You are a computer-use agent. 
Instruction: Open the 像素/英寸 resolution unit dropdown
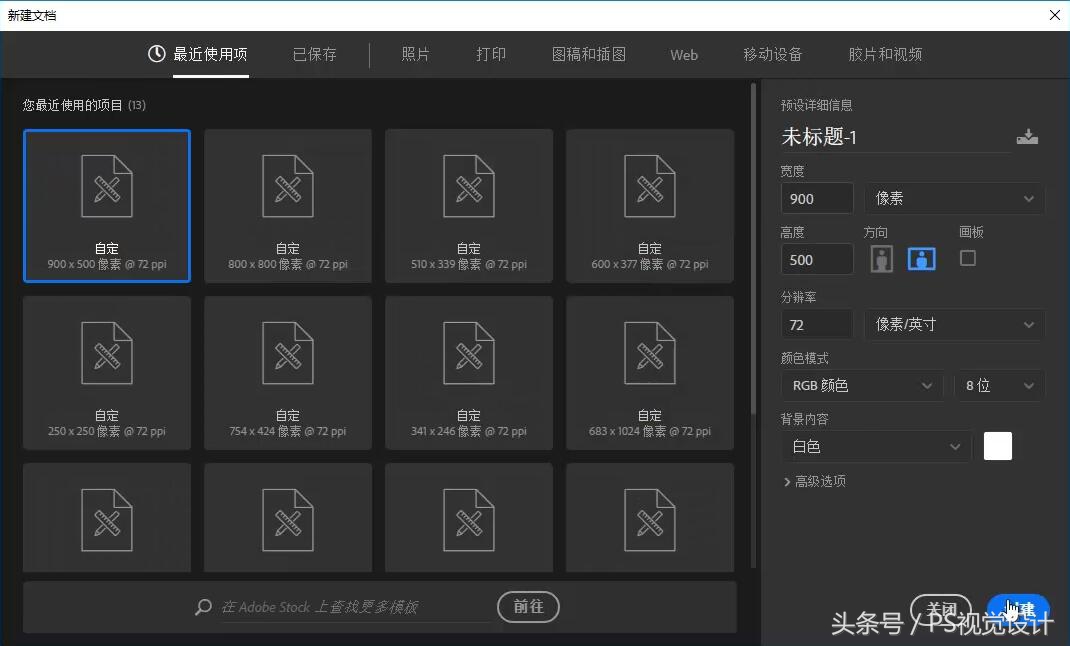tap(953, 324)
